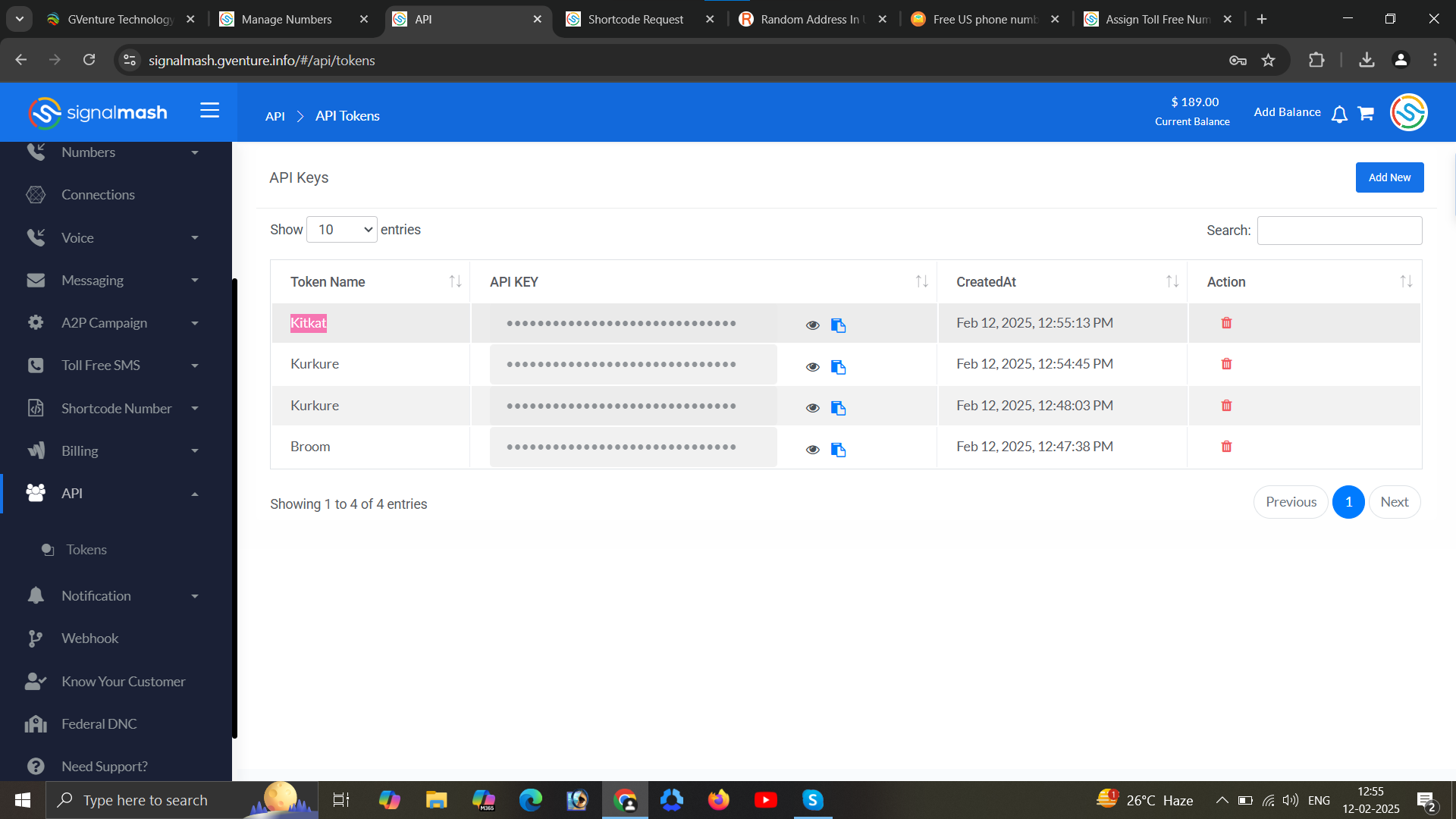Show the Broom token API key
1456x819 pixels.
tap(812, 450)
